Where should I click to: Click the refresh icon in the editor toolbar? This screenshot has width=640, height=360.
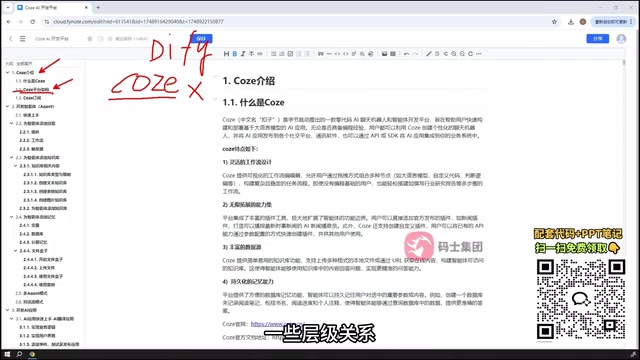470,54
